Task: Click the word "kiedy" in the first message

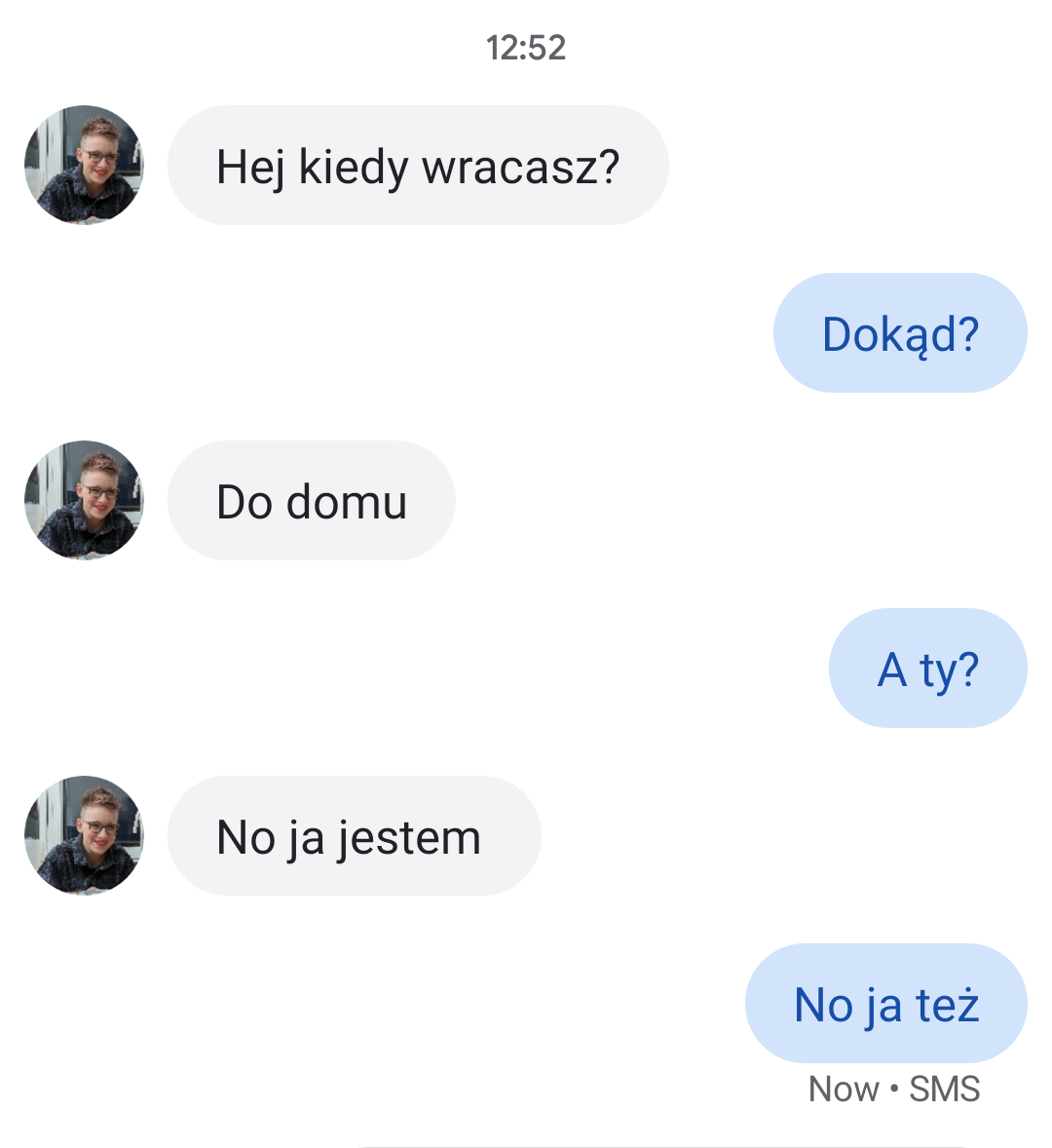Action: 354,167
